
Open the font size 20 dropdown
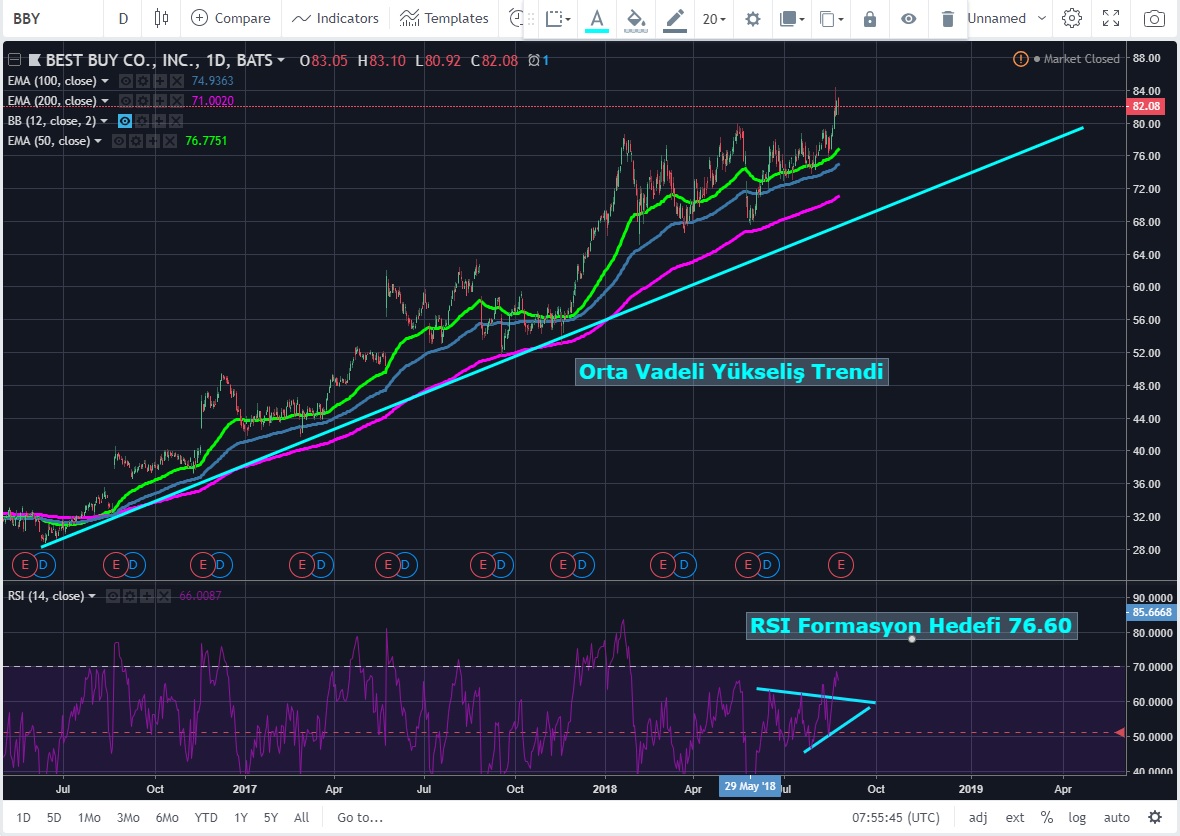tap(713, 18)
